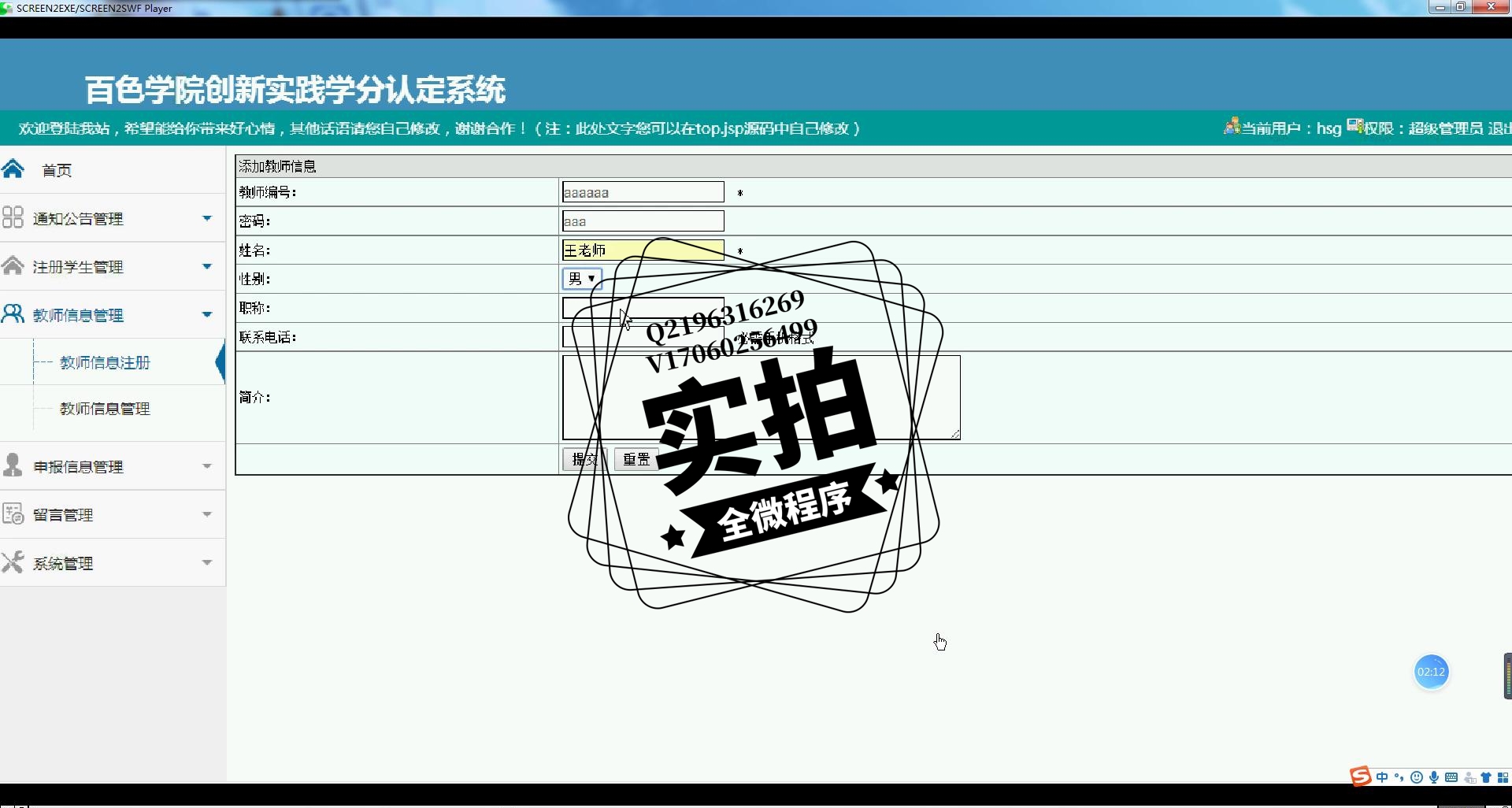Click the 教师编号 input field
The width and height of the screenshot is (1512, 808).
(643, 192)
